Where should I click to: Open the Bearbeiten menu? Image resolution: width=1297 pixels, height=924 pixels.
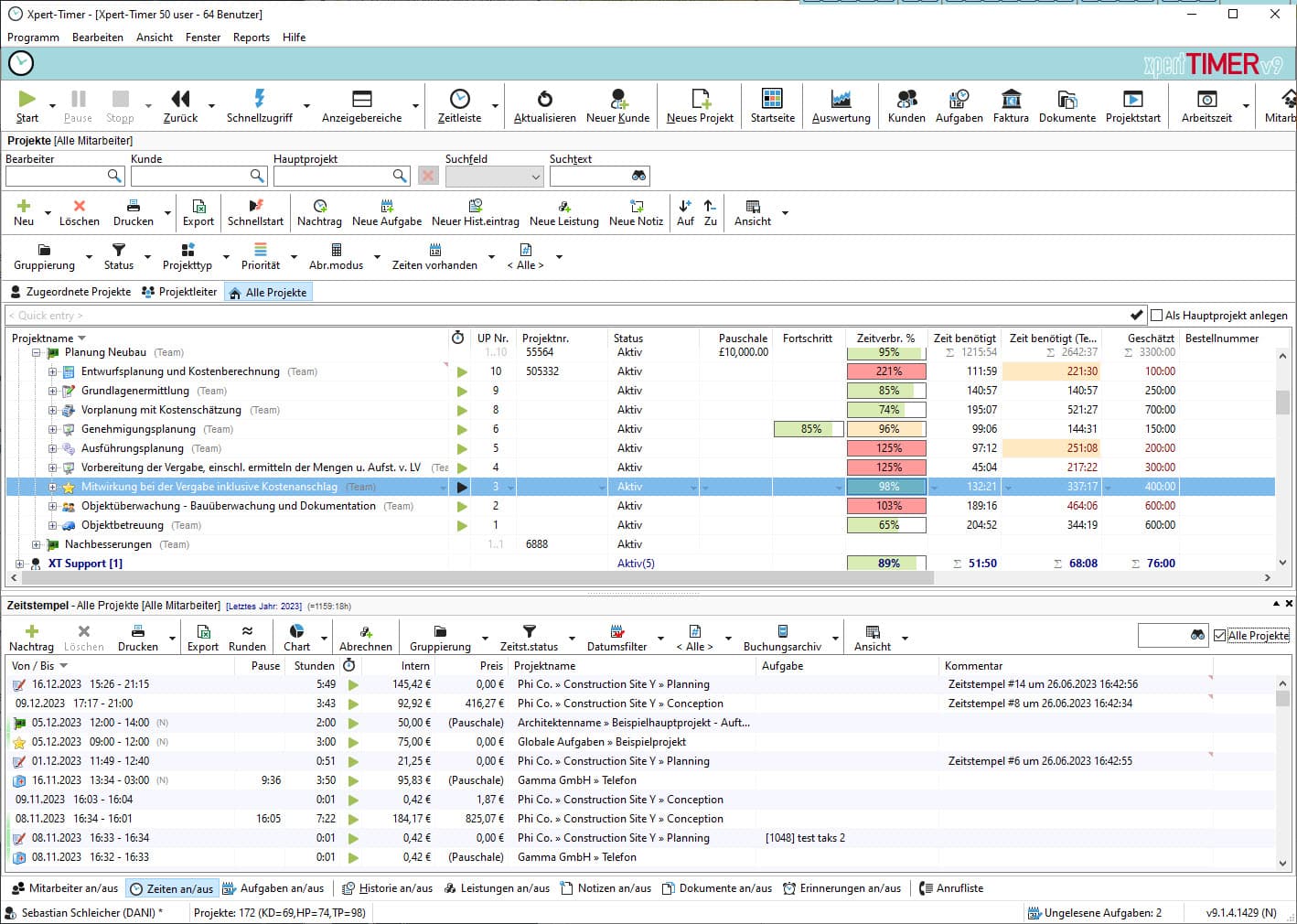coord(98,38)
